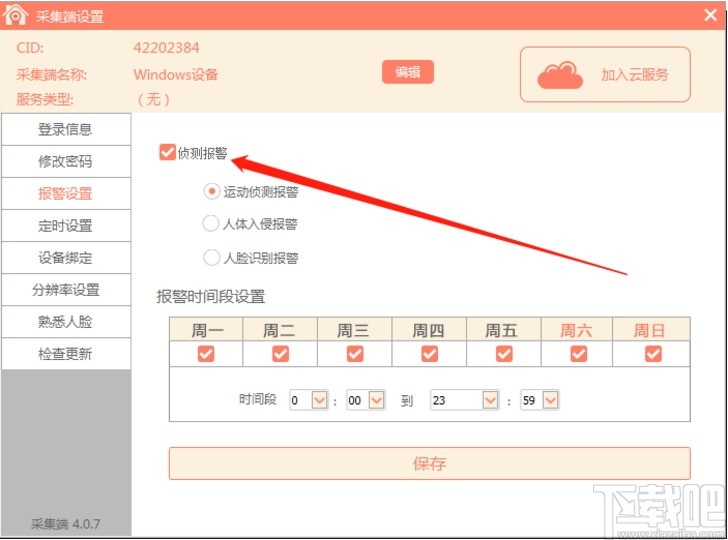728x540 pixels.
Task: Click the version text 采集端 4.0.7
Action: pyautogui.click(x=65, y=524)
